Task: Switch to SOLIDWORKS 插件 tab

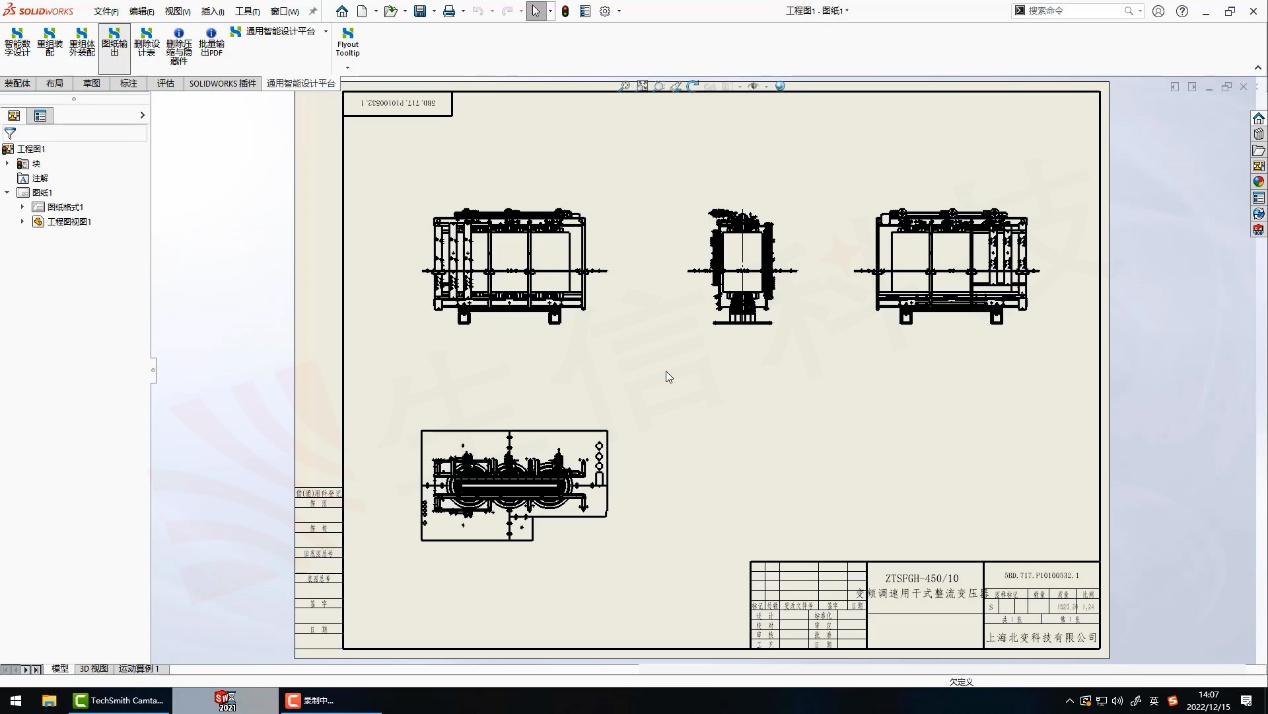Action: [x=223, y=84]
